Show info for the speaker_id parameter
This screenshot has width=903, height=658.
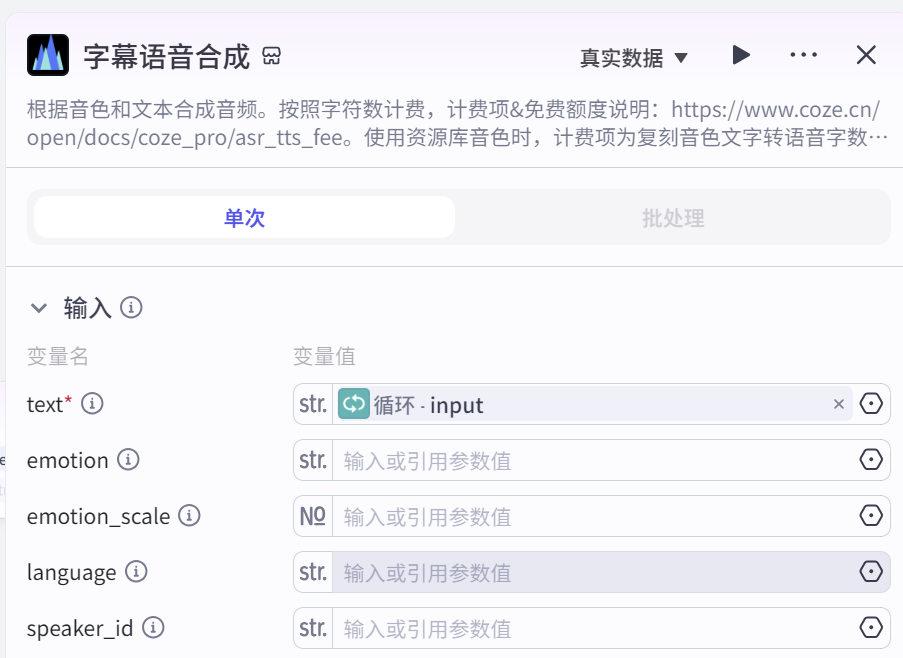tap(153, 627)
